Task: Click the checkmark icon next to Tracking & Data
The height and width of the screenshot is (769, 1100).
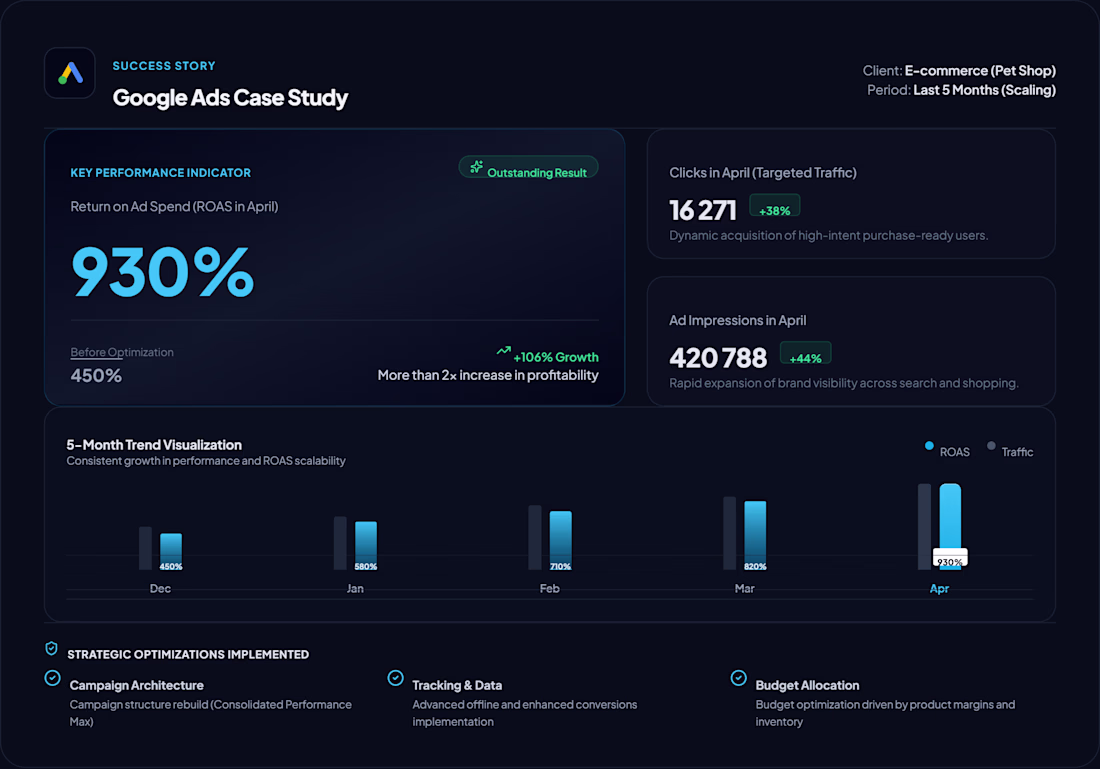Action: (x=396, y=678)
